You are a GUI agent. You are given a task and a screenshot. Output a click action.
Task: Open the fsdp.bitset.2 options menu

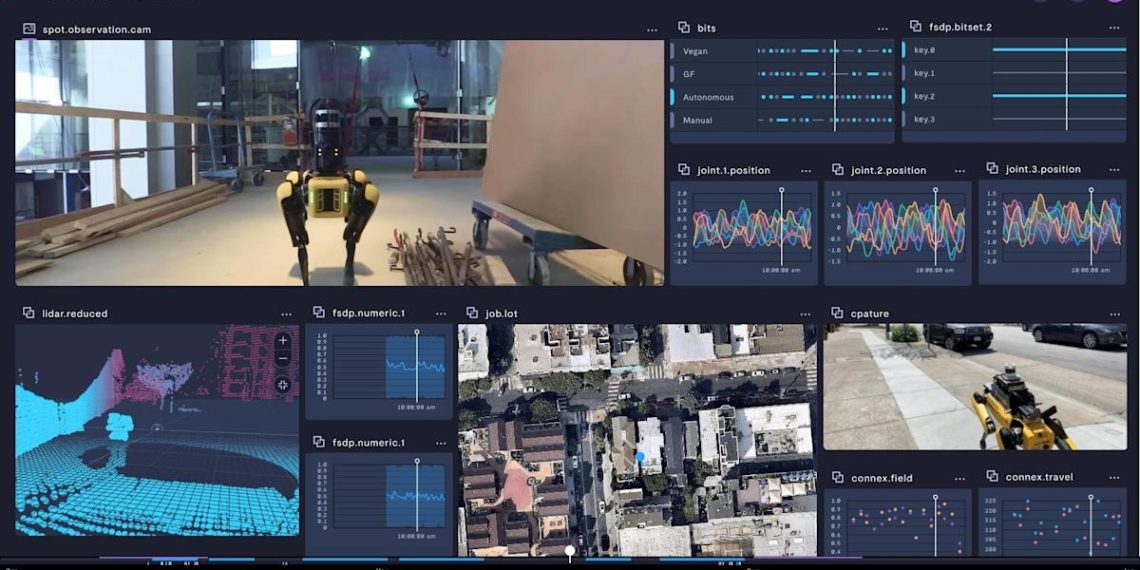1115,28
